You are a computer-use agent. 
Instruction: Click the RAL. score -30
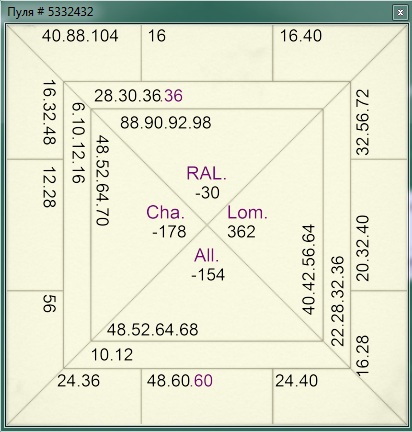207,193
